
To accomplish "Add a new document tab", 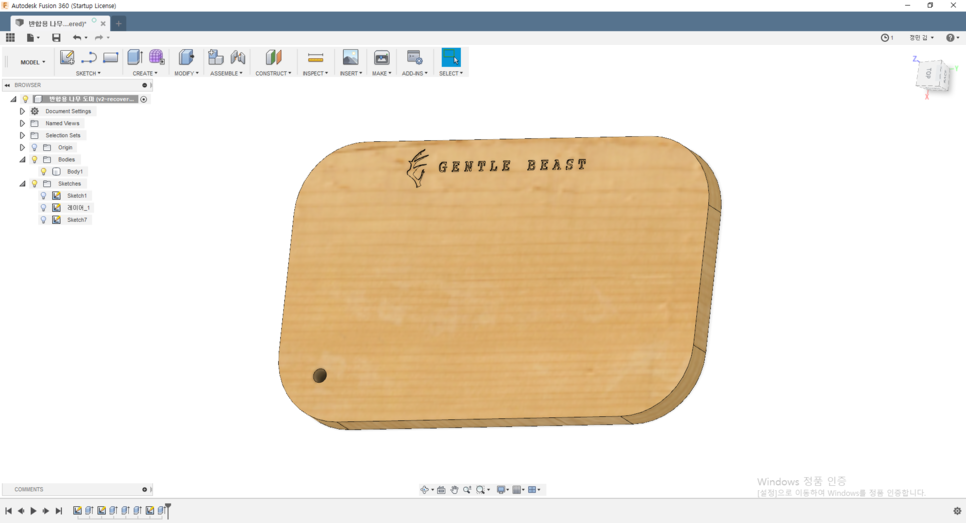I will (118, 23).
